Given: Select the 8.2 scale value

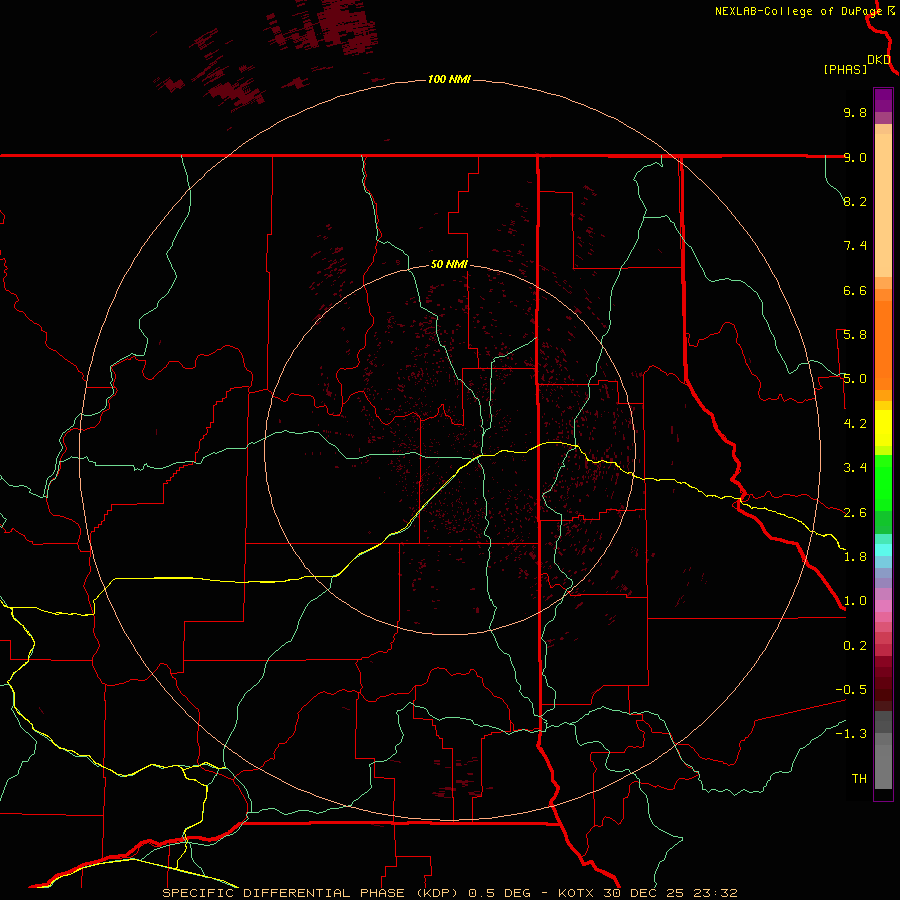Looking at the screenshot, I should pos(855,201).
